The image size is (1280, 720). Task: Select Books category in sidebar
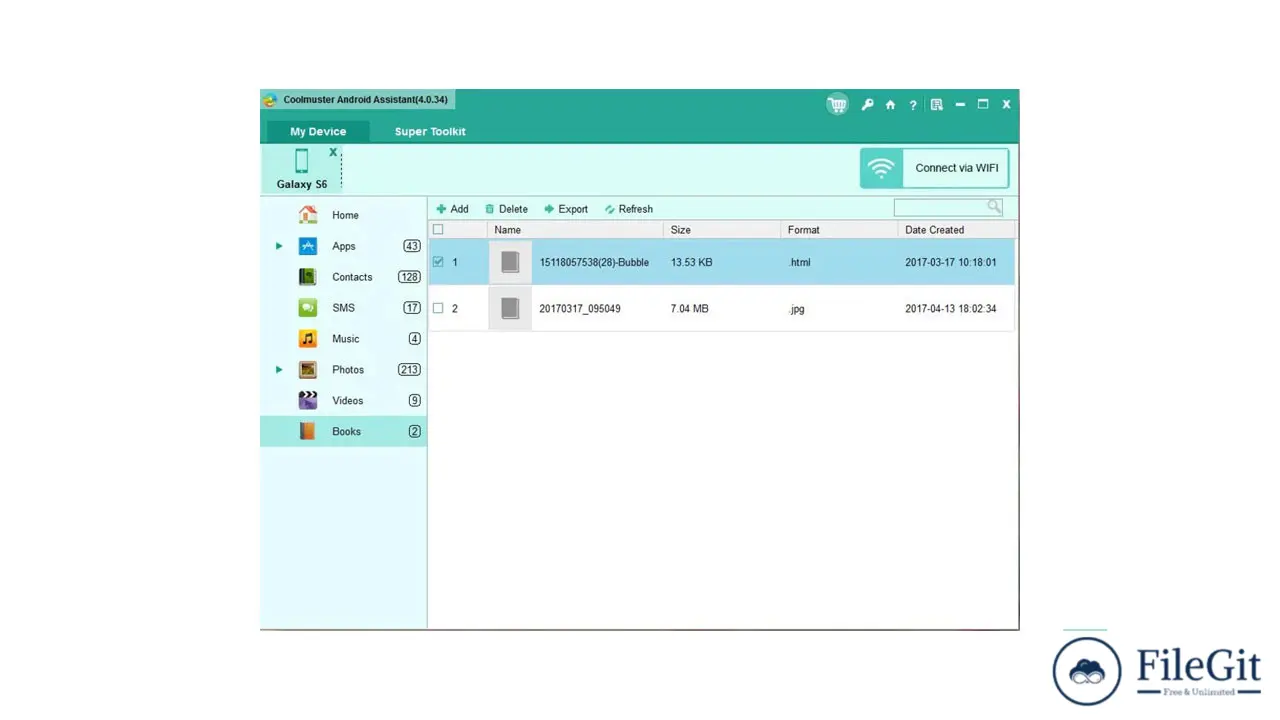tap(344, 431)
